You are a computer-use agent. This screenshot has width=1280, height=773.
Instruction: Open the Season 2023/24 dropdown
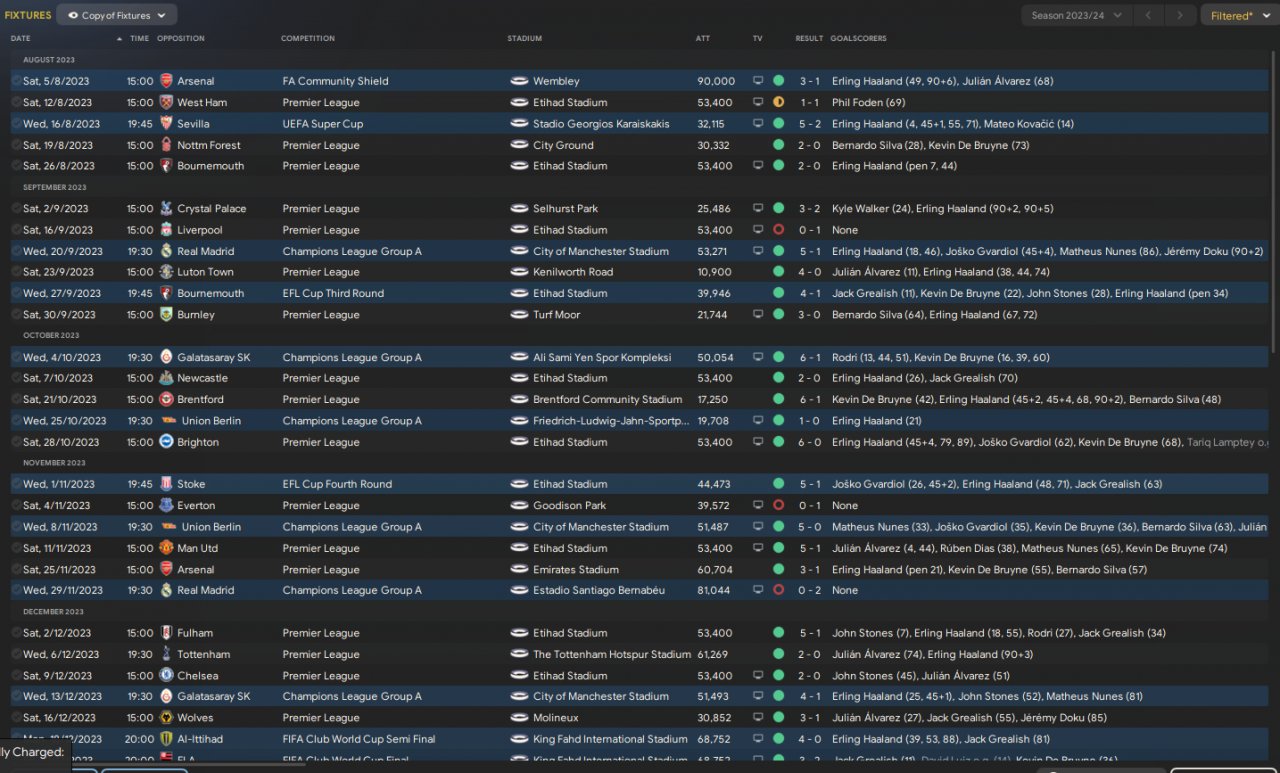(1077, 15)
